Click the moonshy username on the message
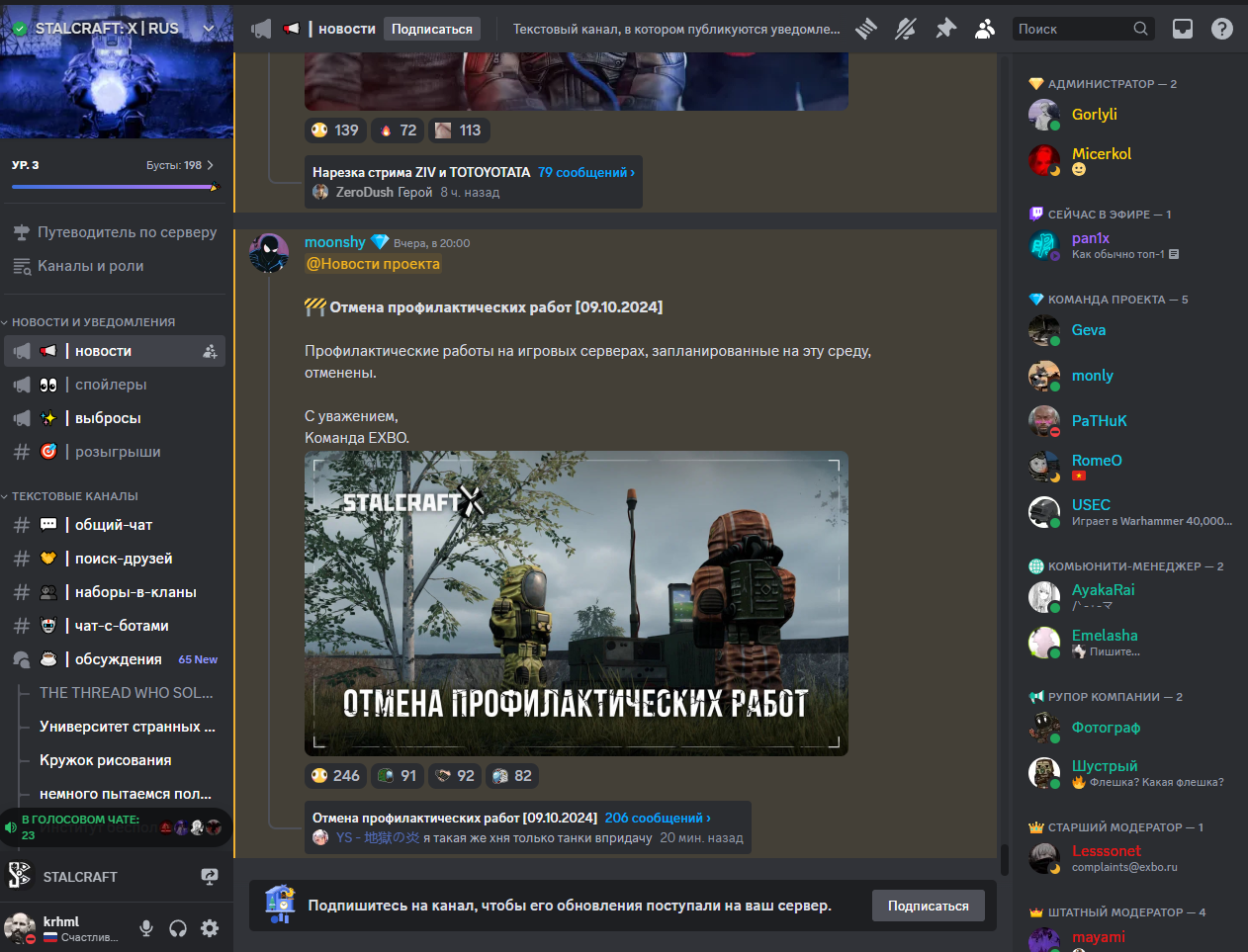The height and width of the screenshot is (952, 1248). 335,242
